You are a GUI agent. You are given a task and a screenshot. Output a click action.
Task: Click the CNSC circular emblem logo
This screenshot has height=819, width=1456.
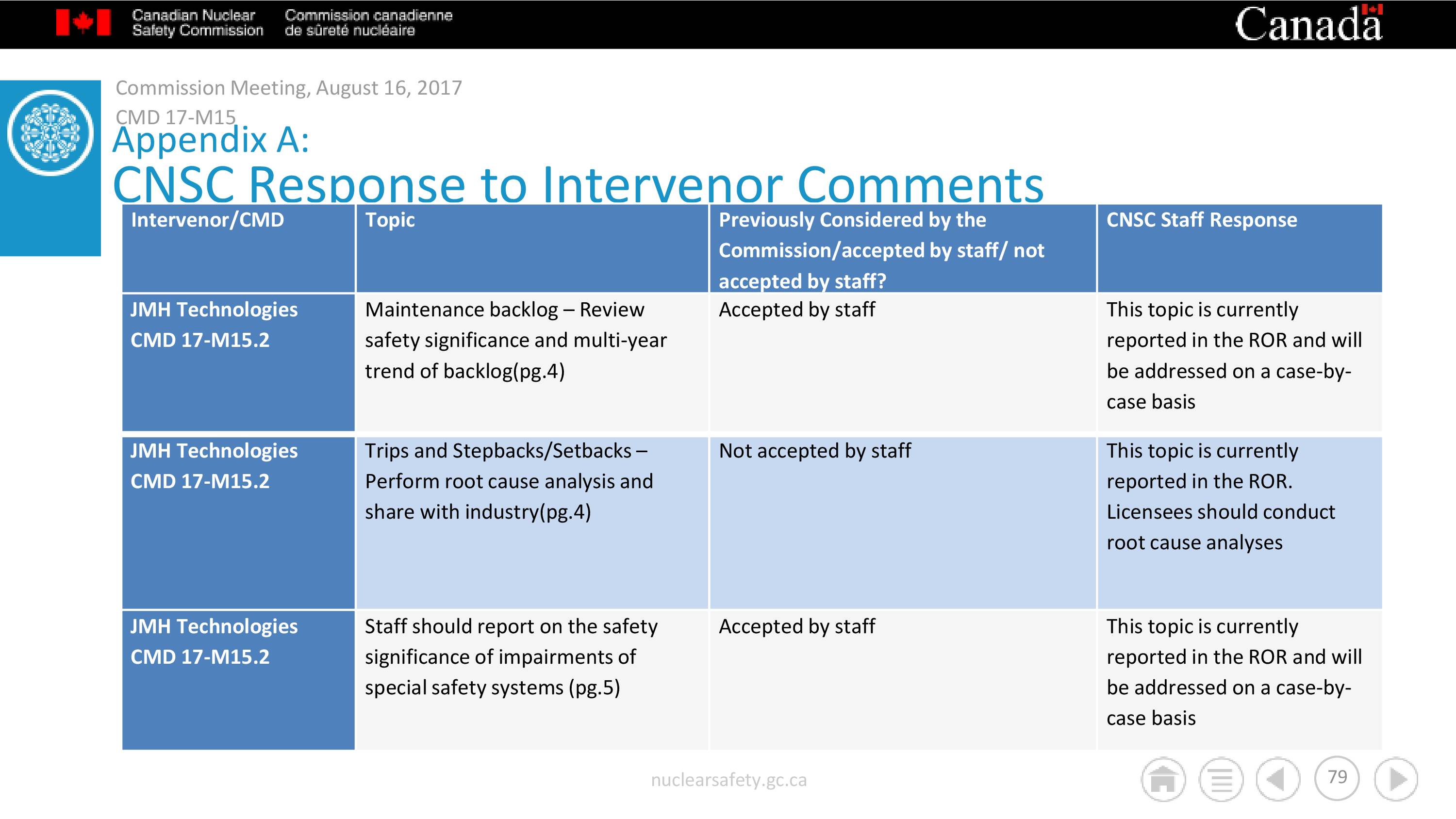pos(50,133)
